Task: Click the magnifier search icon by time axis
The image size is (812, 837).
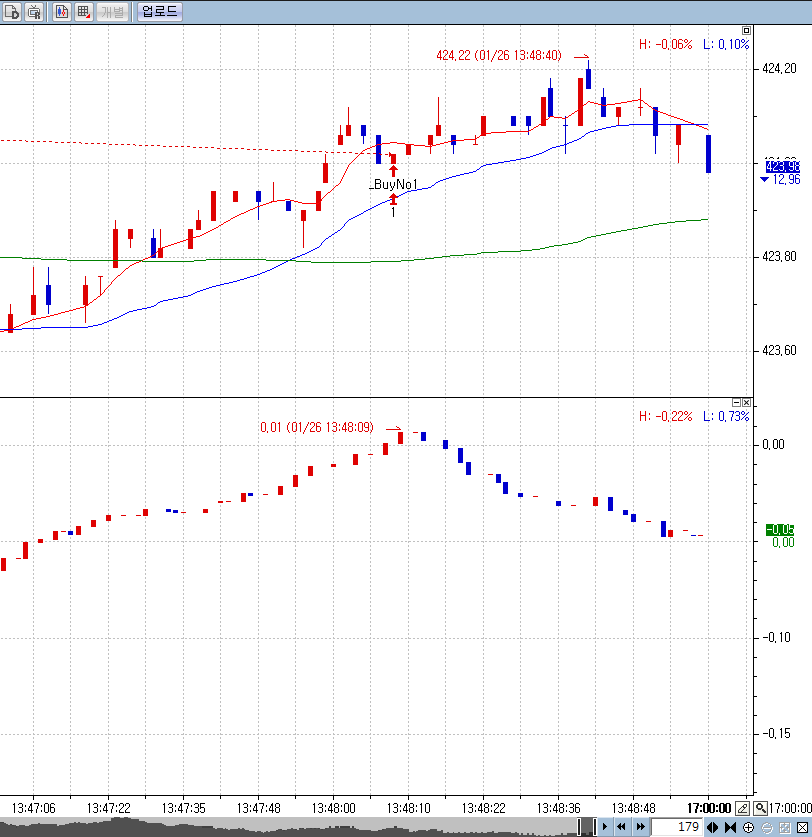Action: pos(761,807)
